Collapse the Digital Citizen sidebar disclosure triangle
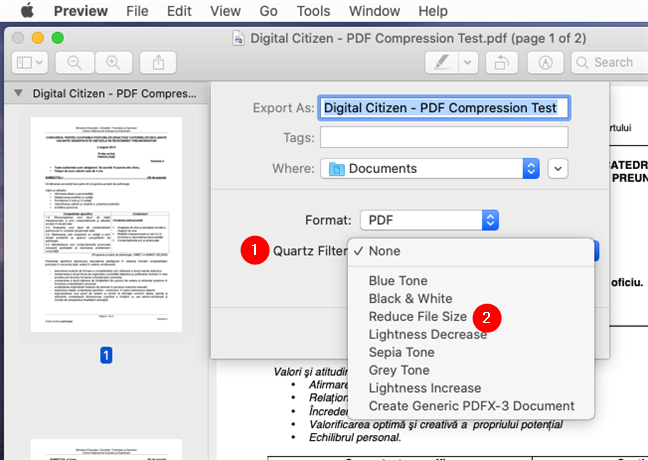This screenshot has height=460, width=648. coord(19,95)
